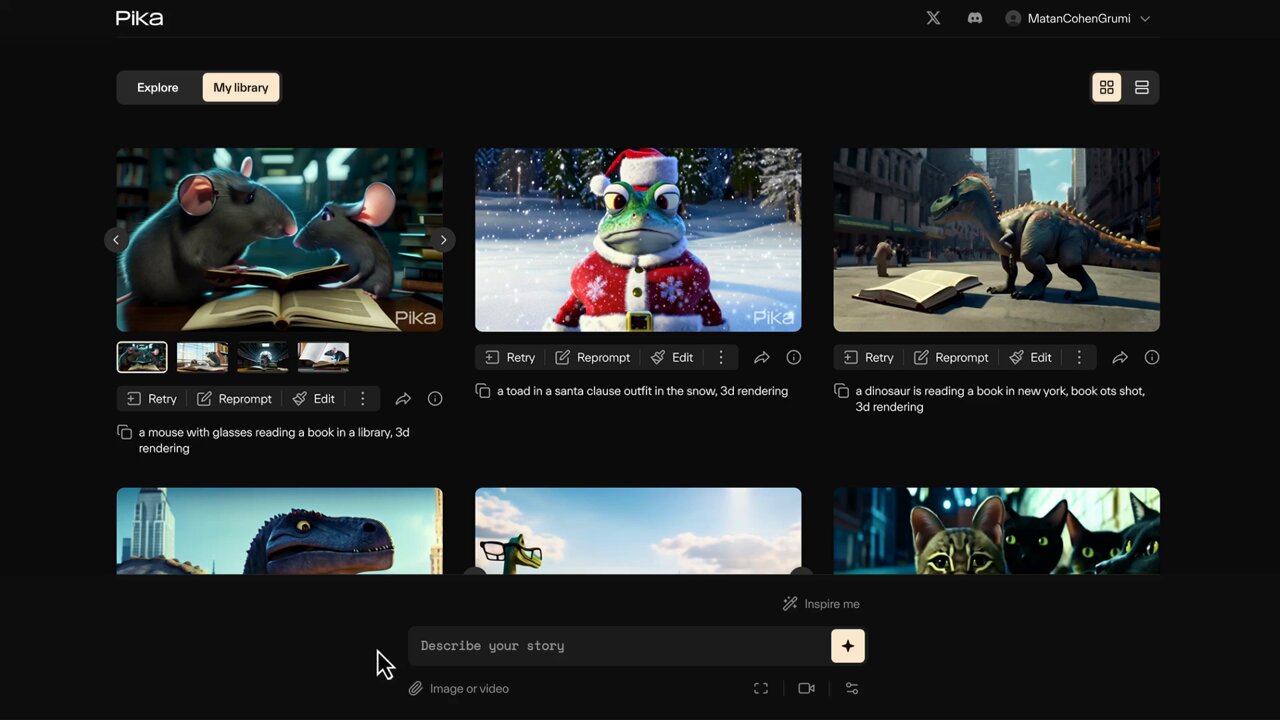
Task: Select grid view layout
Action: pos(1106,87)
